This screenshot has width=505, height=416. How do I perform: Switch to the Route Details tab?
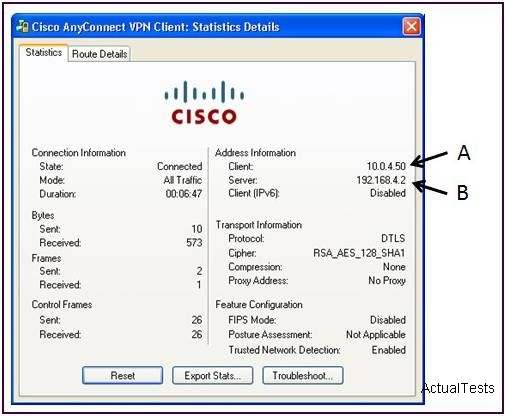pyautogui.click(x=99, y=54)
